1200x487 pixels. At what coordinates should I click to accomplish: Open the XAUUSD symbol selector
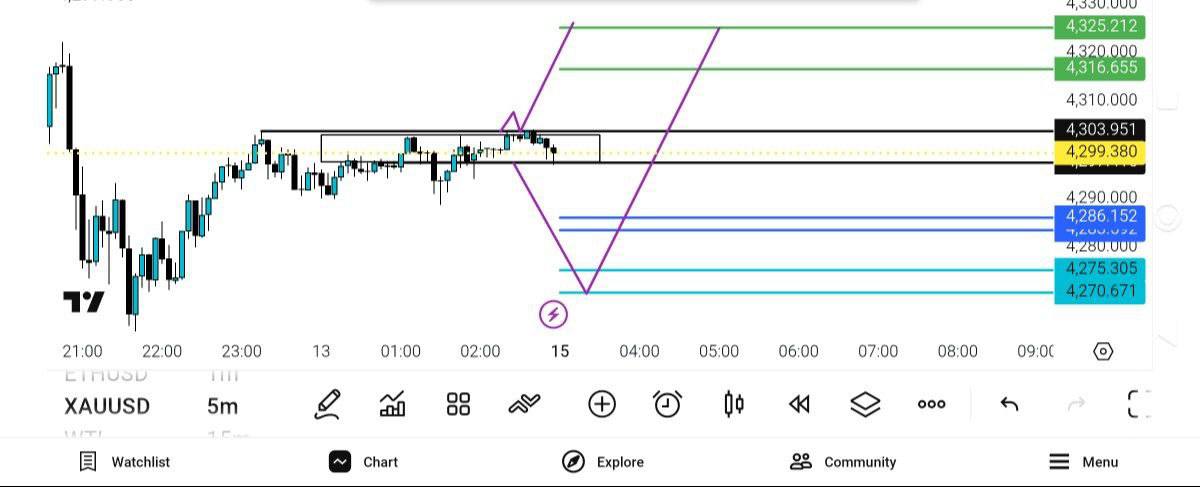(107, 406)
